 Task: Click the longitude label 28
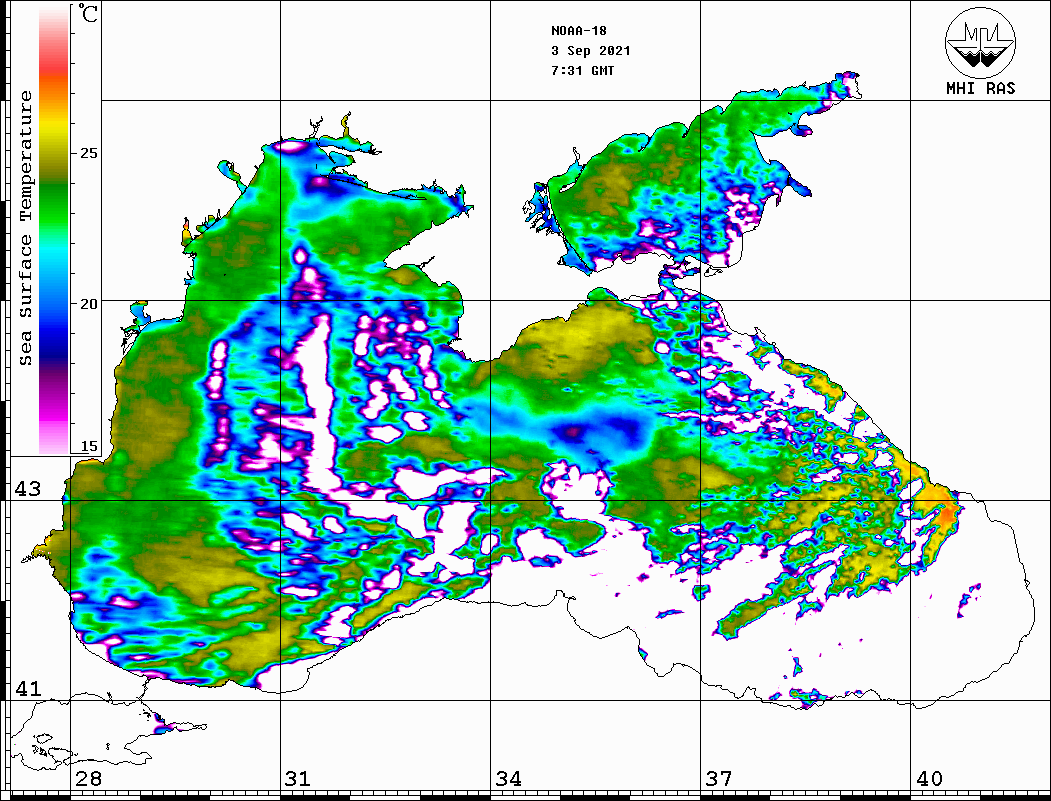click(x=88, y=778)
